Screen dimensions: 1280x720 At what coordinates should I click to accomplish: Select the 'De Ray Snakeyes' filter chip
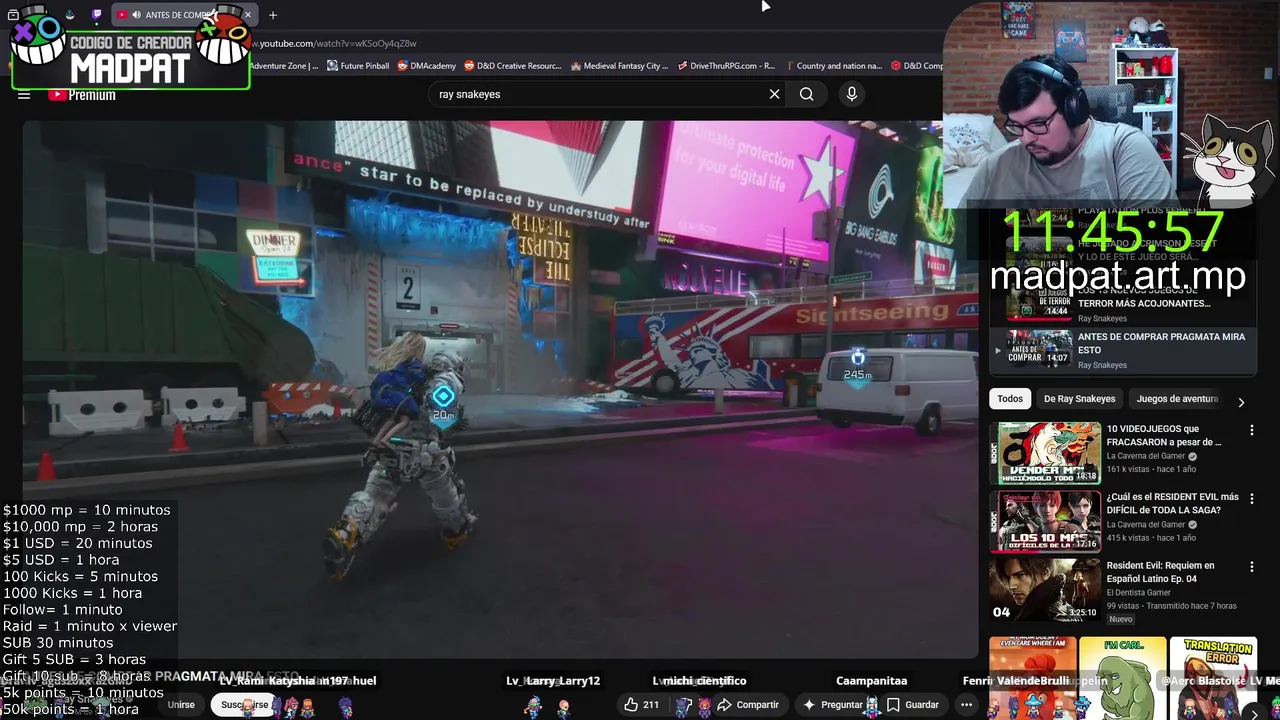(1079, 399)
